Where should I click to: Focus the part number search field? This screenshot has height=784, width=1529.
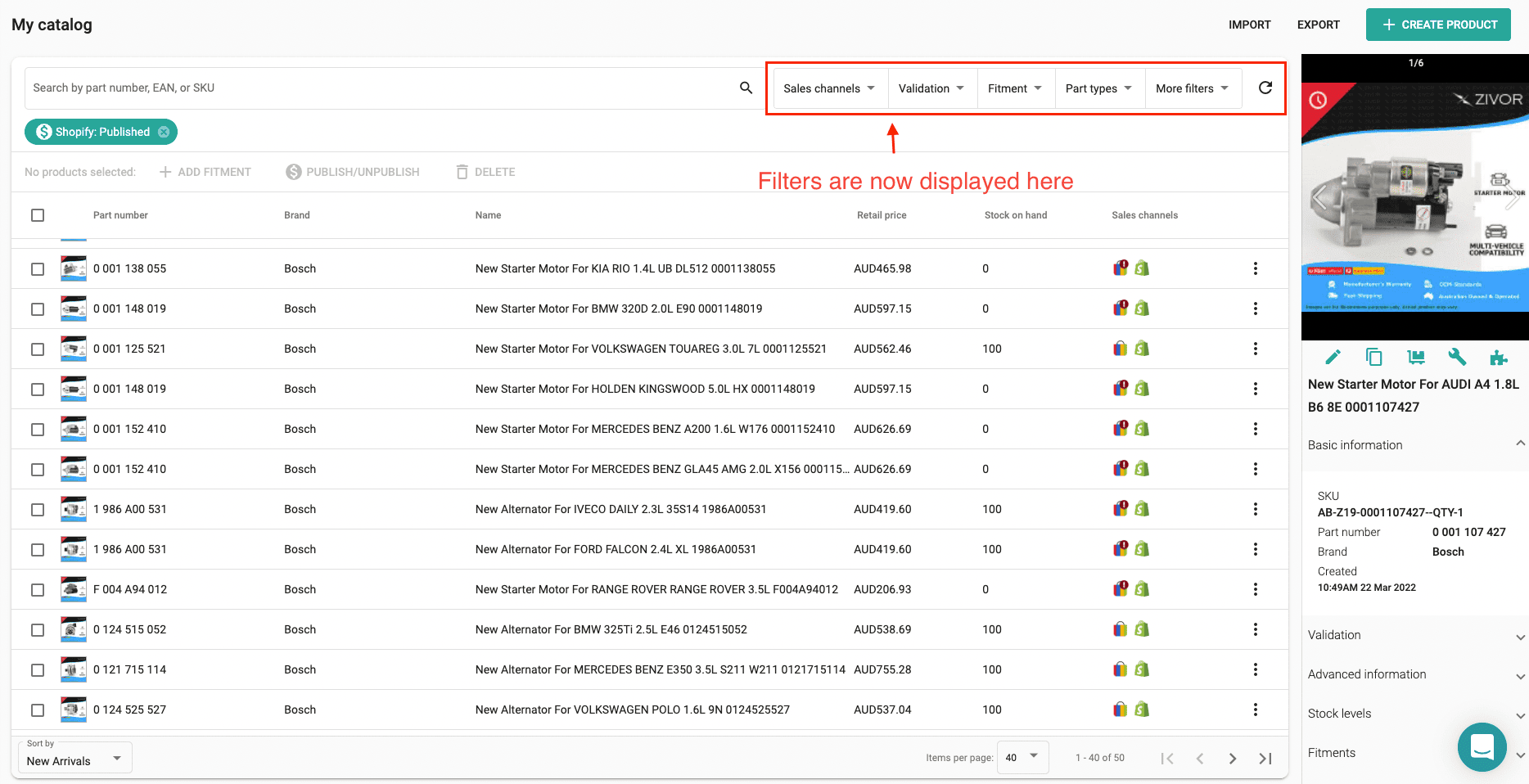click(x=381, y=88)
